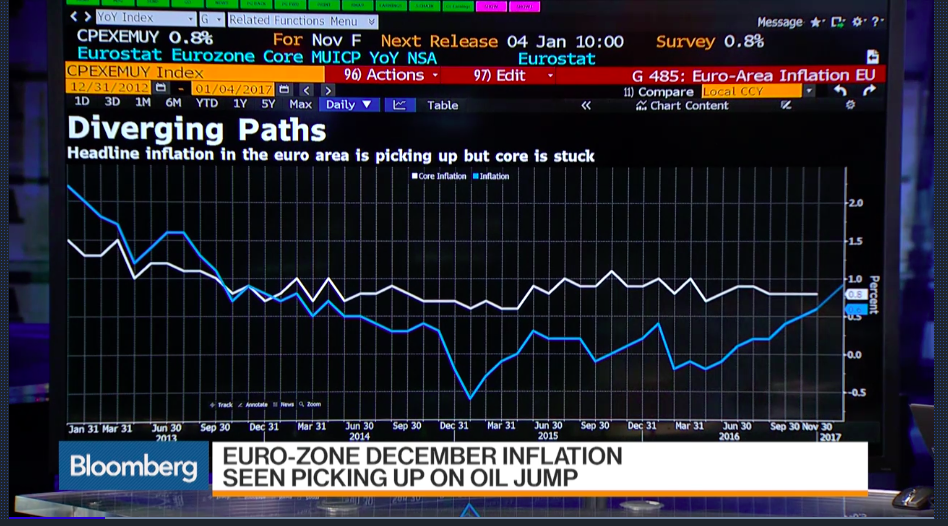The width and height of the screenshot is (948, 526).
Task: Click the favorites star icon
Action: [x=816, y=22]
